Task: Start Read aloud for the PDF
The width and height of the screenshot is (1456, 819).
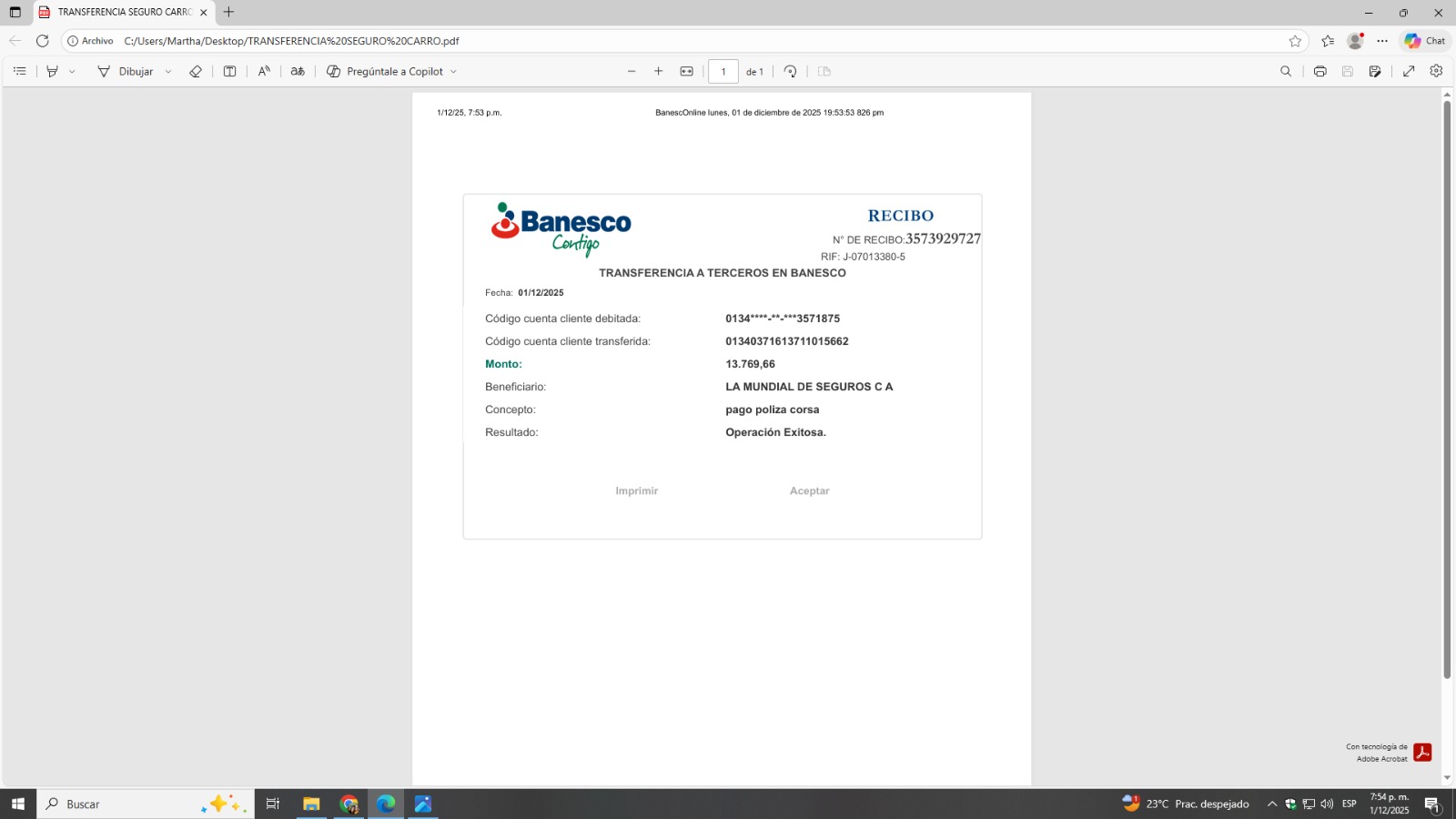Action: pos(264,71)
